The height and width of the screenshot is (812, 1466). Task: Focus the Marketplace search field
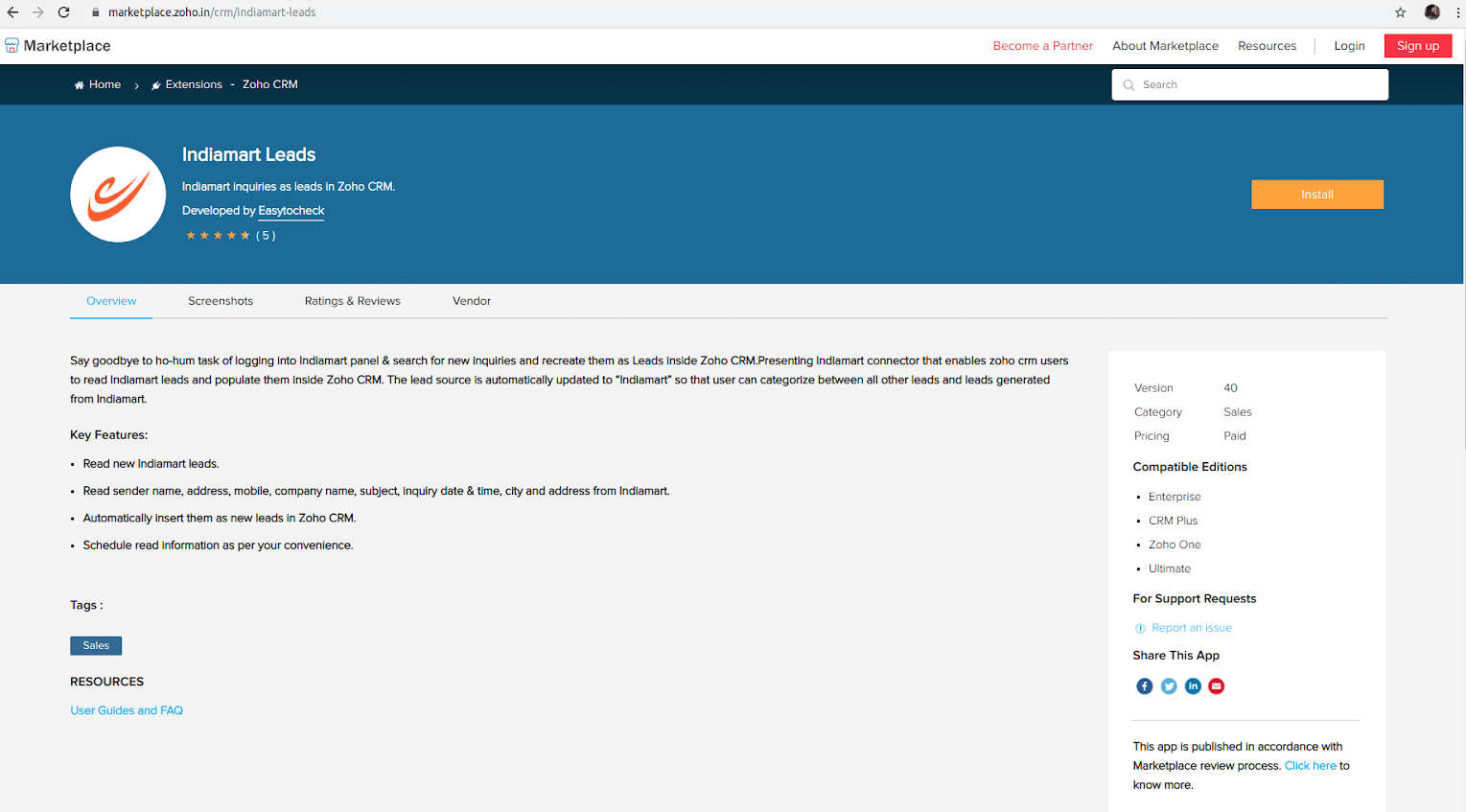point(1250,85)
